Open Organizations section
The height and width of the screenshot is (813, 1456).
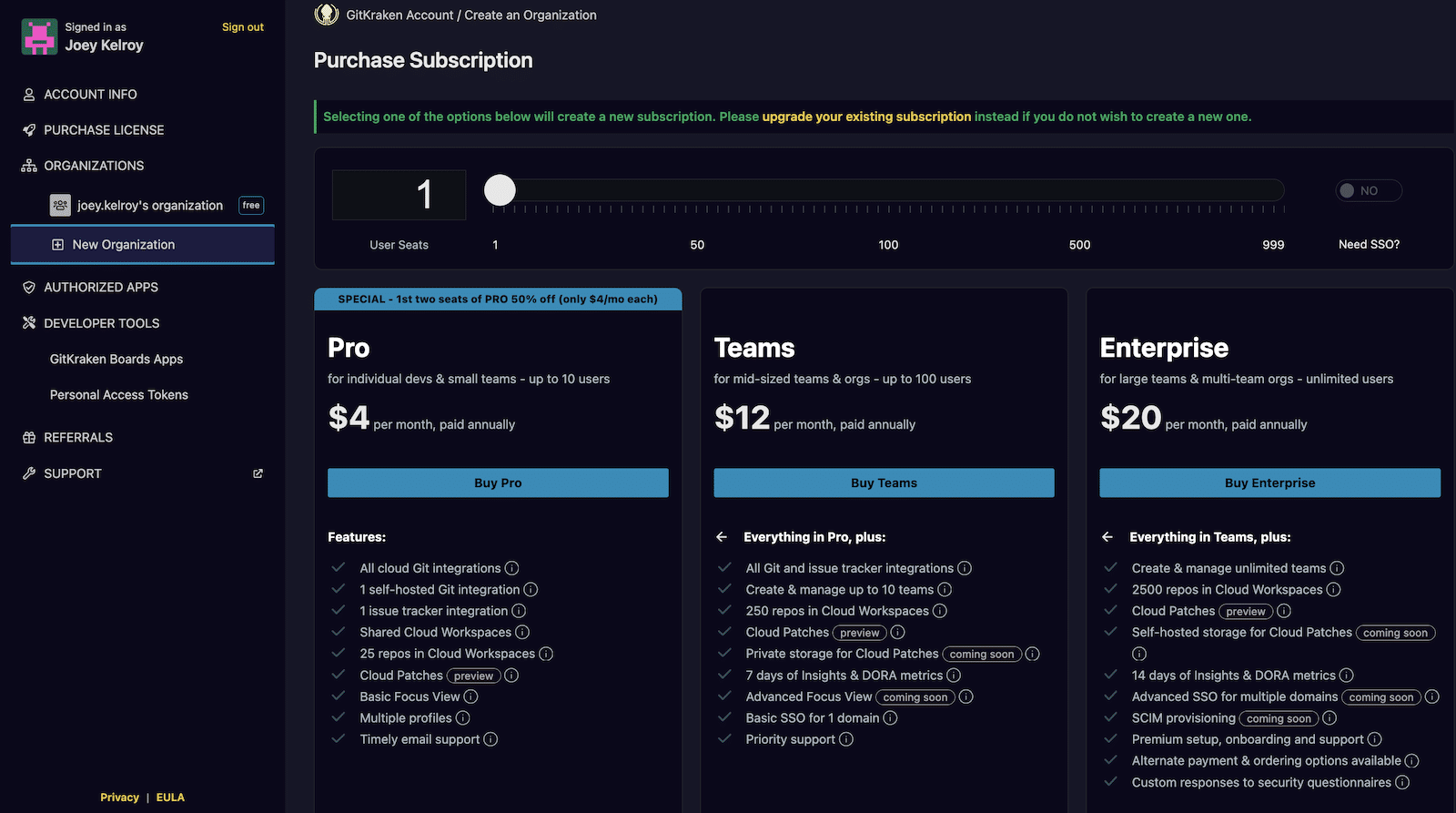click(94, 166)
